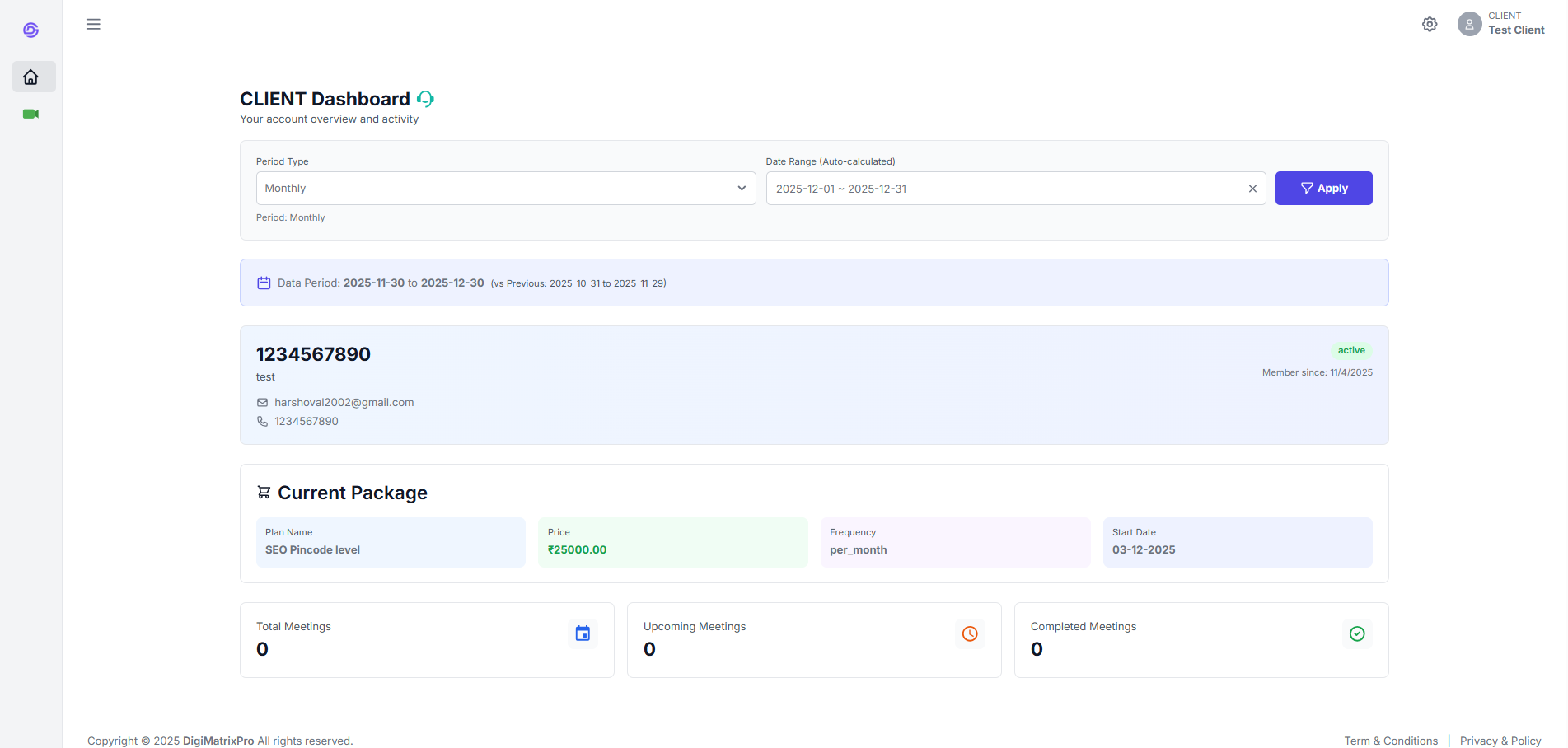Open the video meetings sidebar icon
This screenshot has width=1568, height=748.
click(31, 114)
